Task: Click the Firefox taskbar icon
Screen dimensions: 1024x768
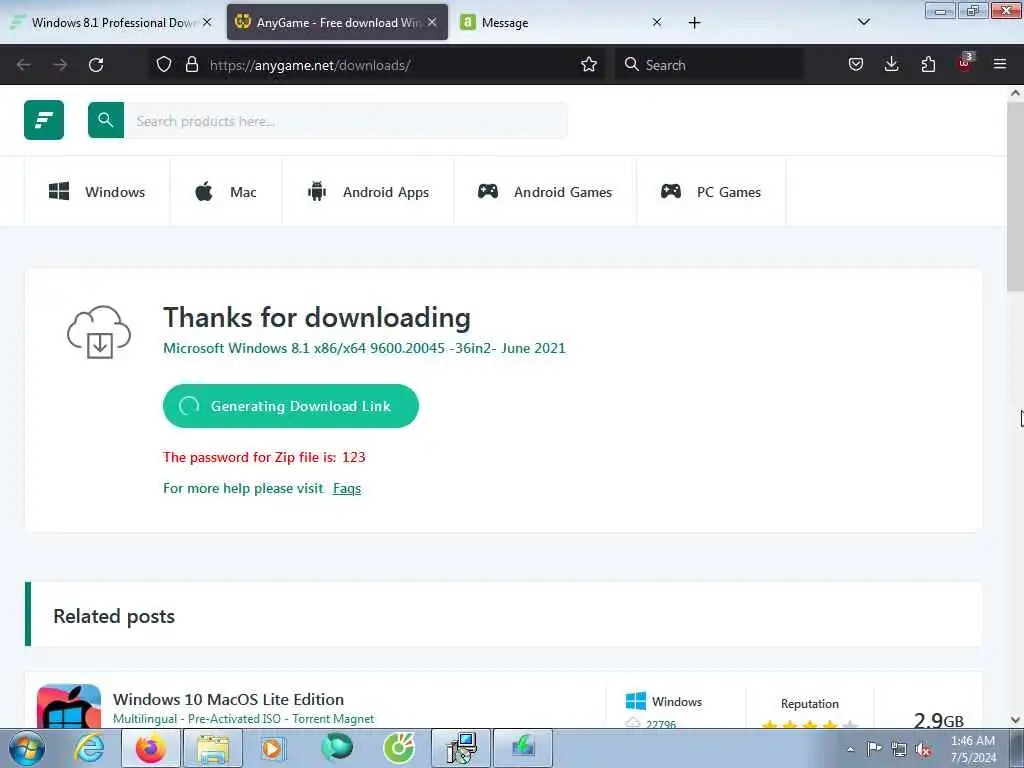Action: point(151,748)
